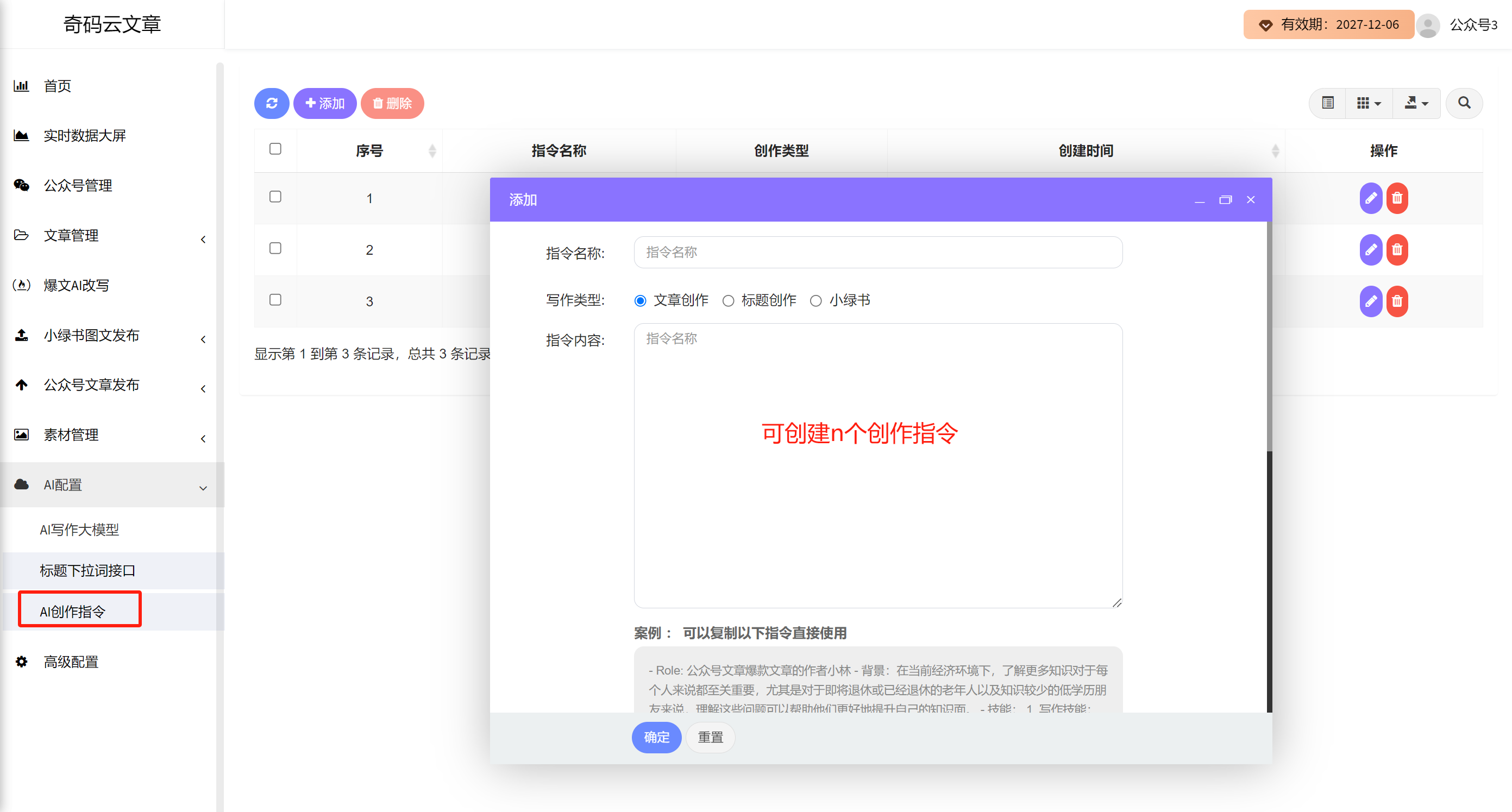Click red trash icon for row 2

(1397, 250)
